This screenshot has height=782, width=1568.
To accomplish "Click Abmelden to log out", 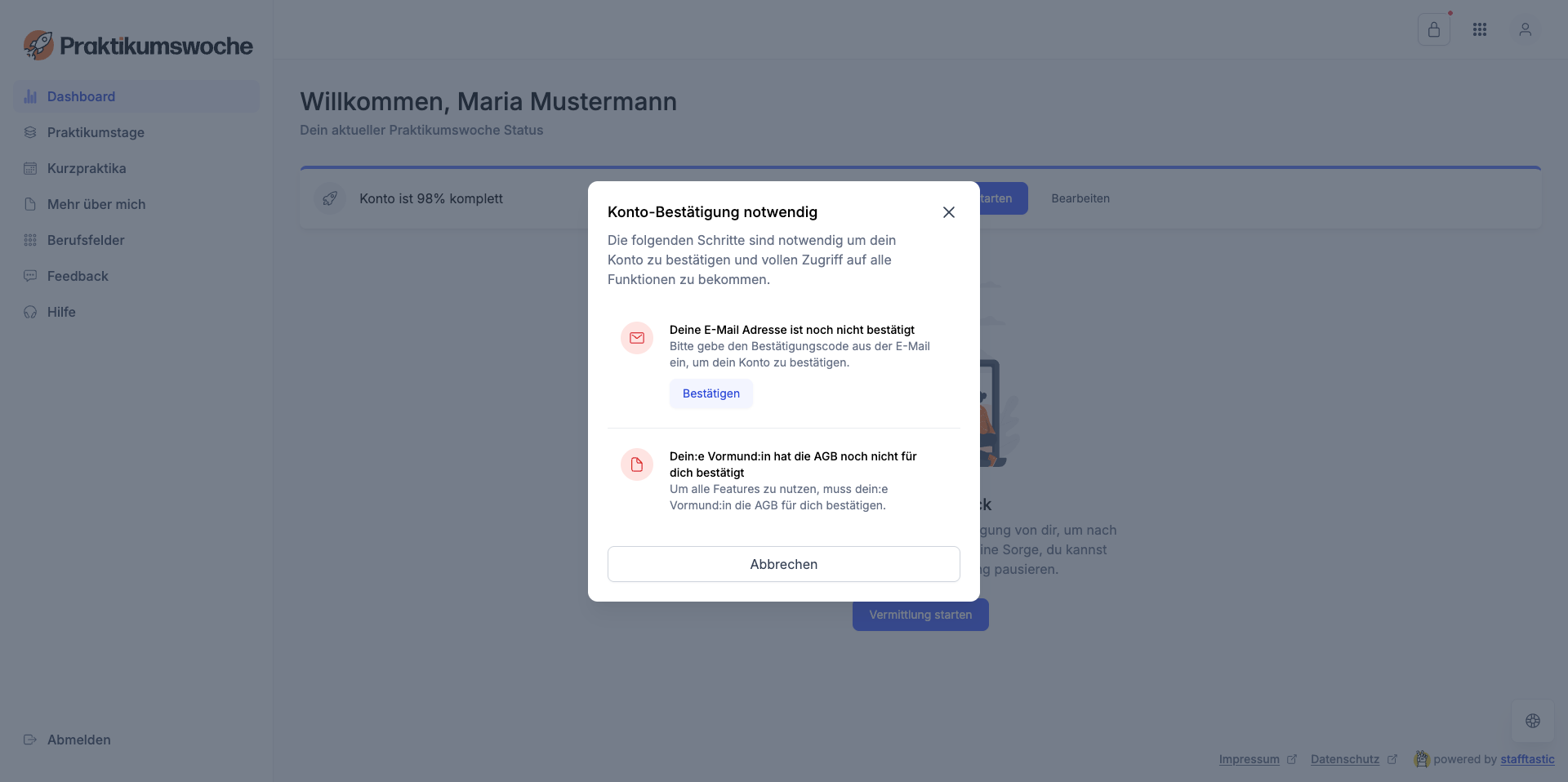I will pyautogui.click(x=78, y=740).
